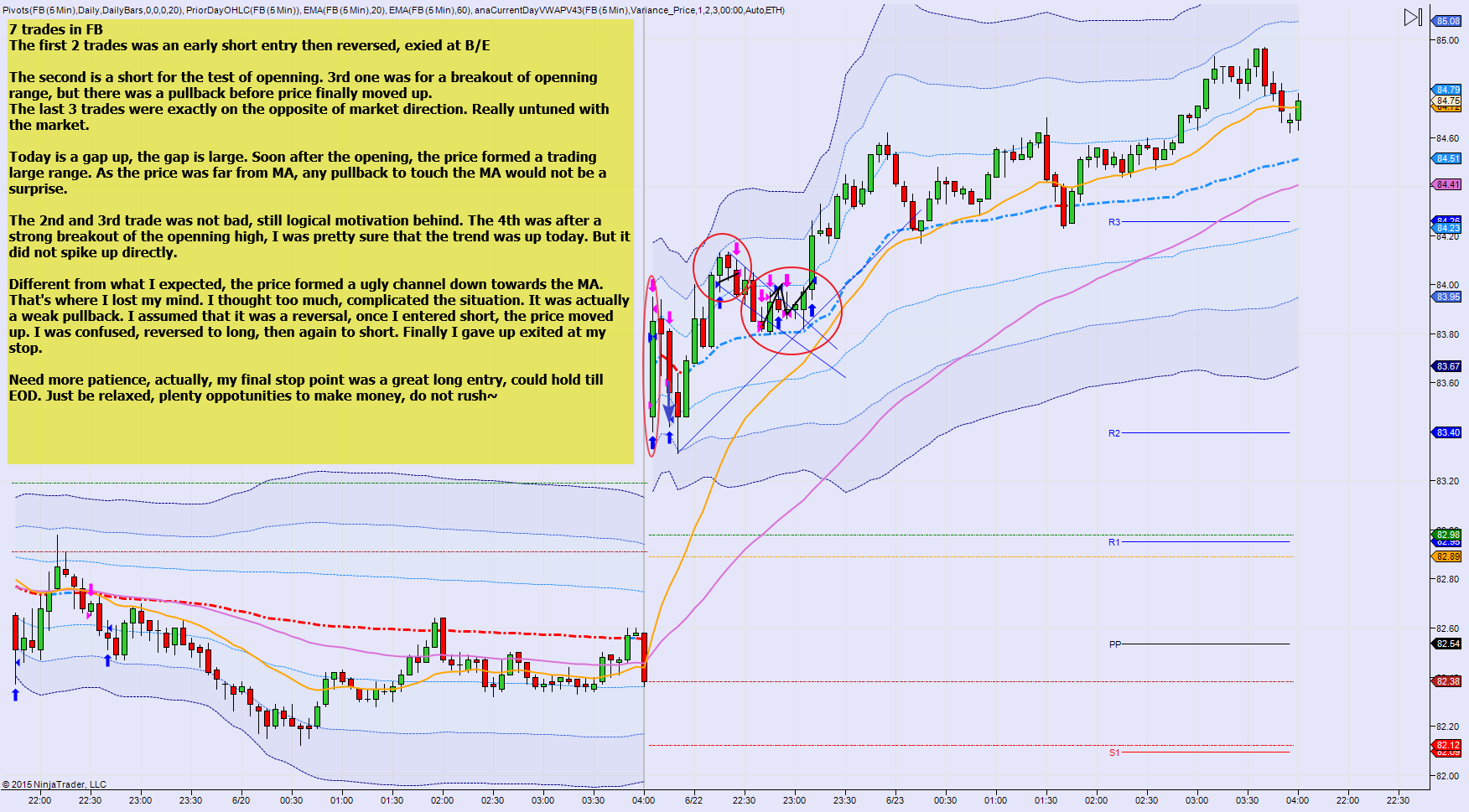
Task: Select the PP pivot point label
Action: click(1114, 644)
